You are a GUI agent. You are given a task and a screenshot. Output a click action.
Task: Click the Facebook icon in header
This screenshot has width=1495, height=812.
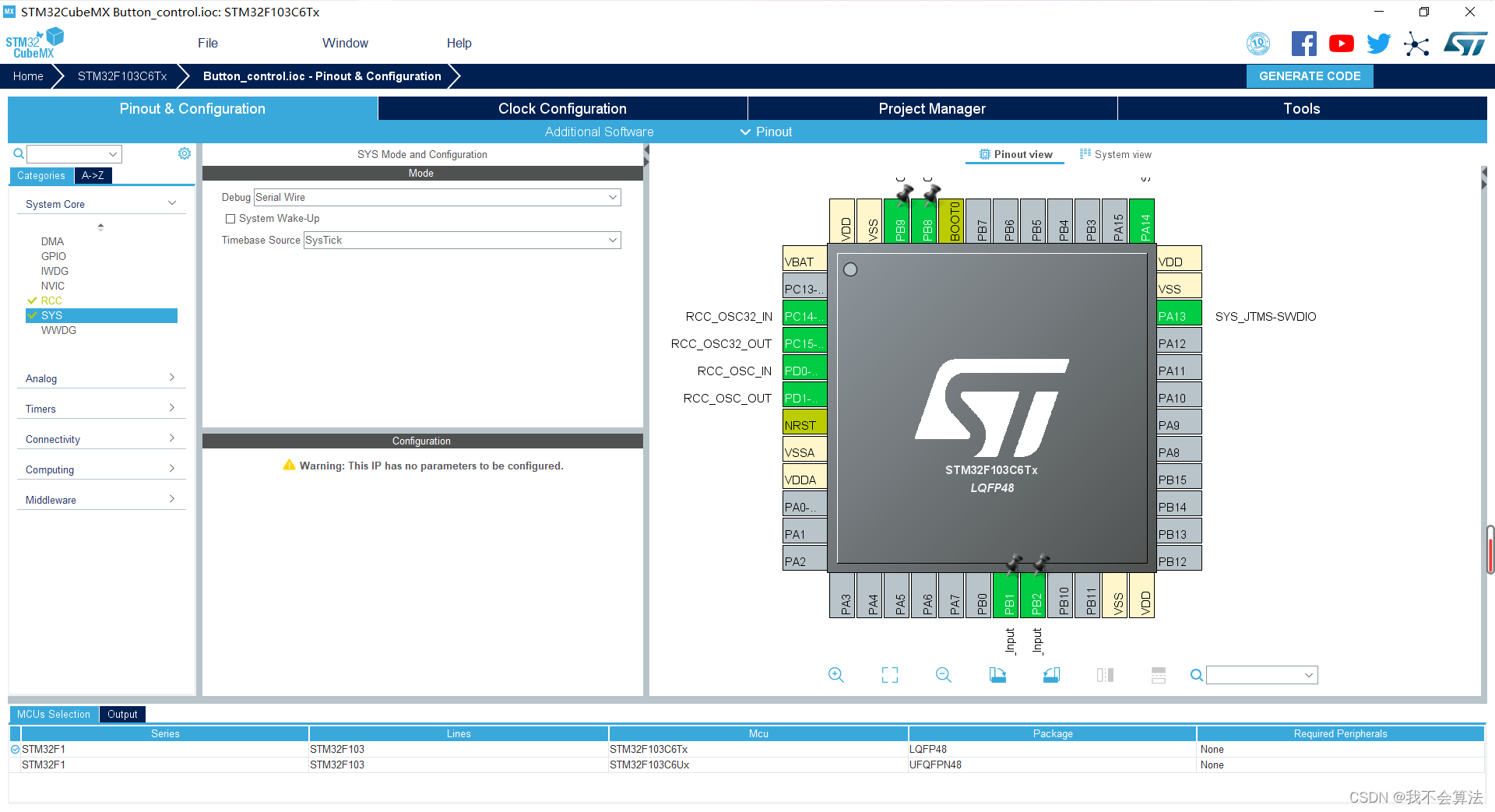pos(1303,44)
